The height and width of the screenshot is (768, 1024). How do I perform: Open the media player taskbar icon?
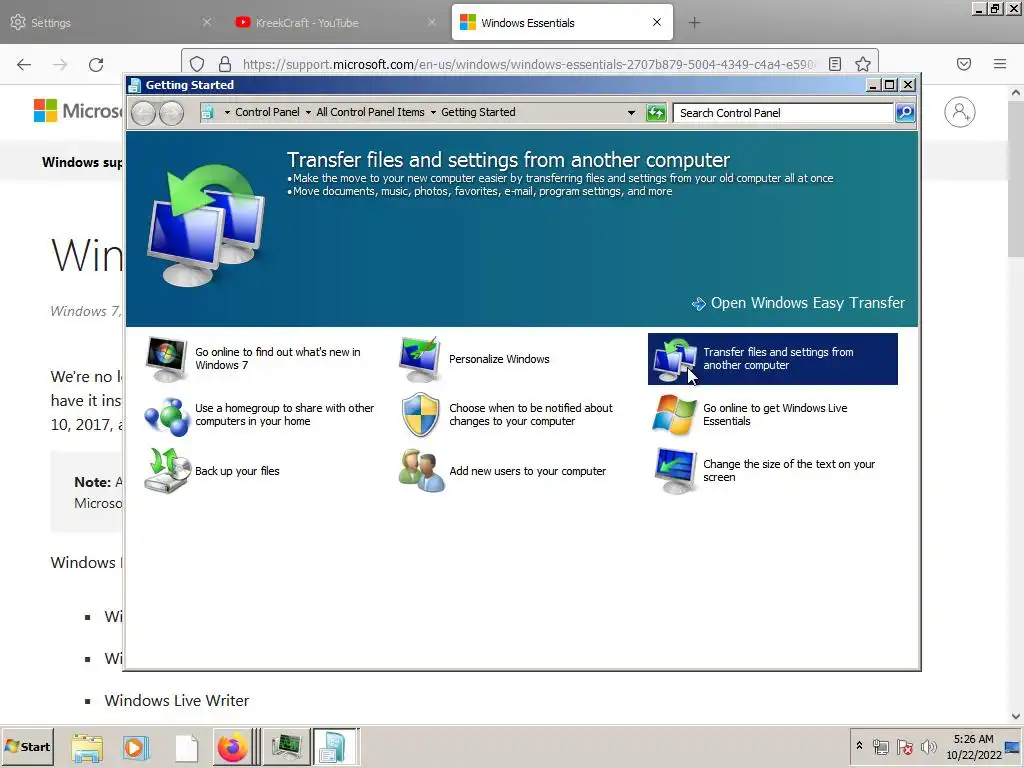[x=136, y=747]
